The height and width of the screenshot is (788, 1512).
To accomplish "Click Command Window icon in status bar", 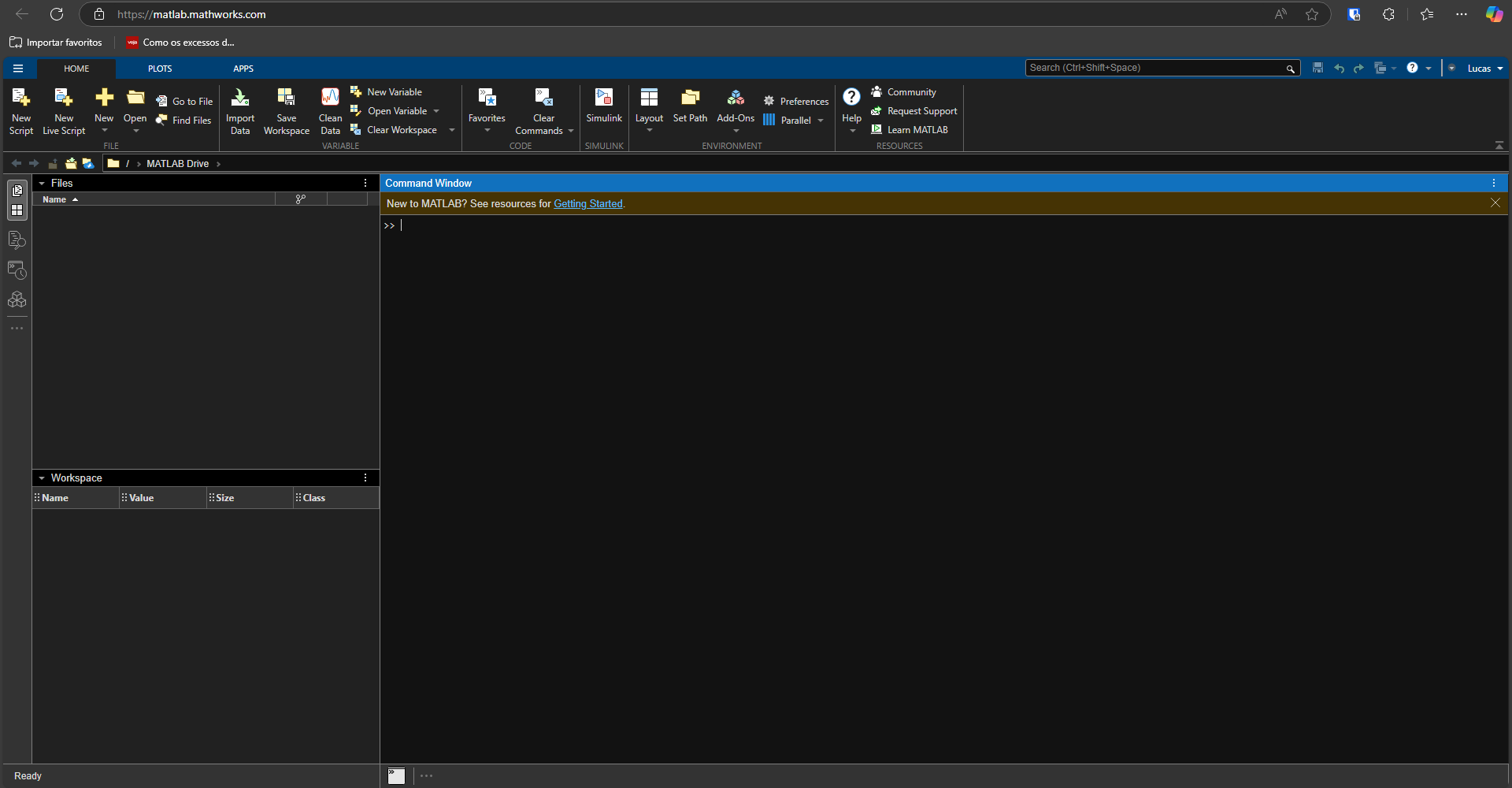I will pos(396,776).
